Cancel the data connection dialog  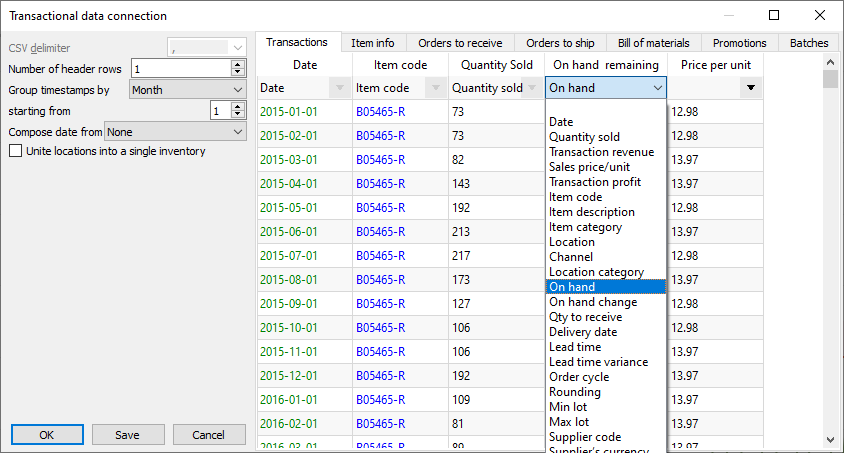click(x=209, y=435)
